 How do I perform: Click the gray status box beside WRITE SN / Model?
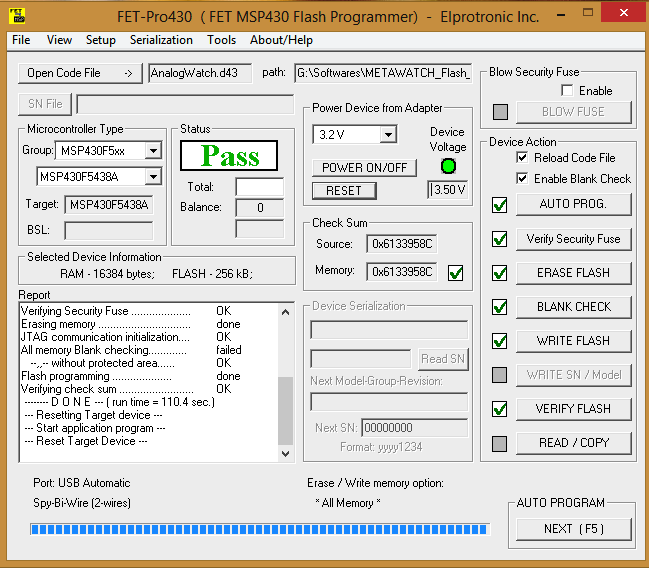coord(500,375)
